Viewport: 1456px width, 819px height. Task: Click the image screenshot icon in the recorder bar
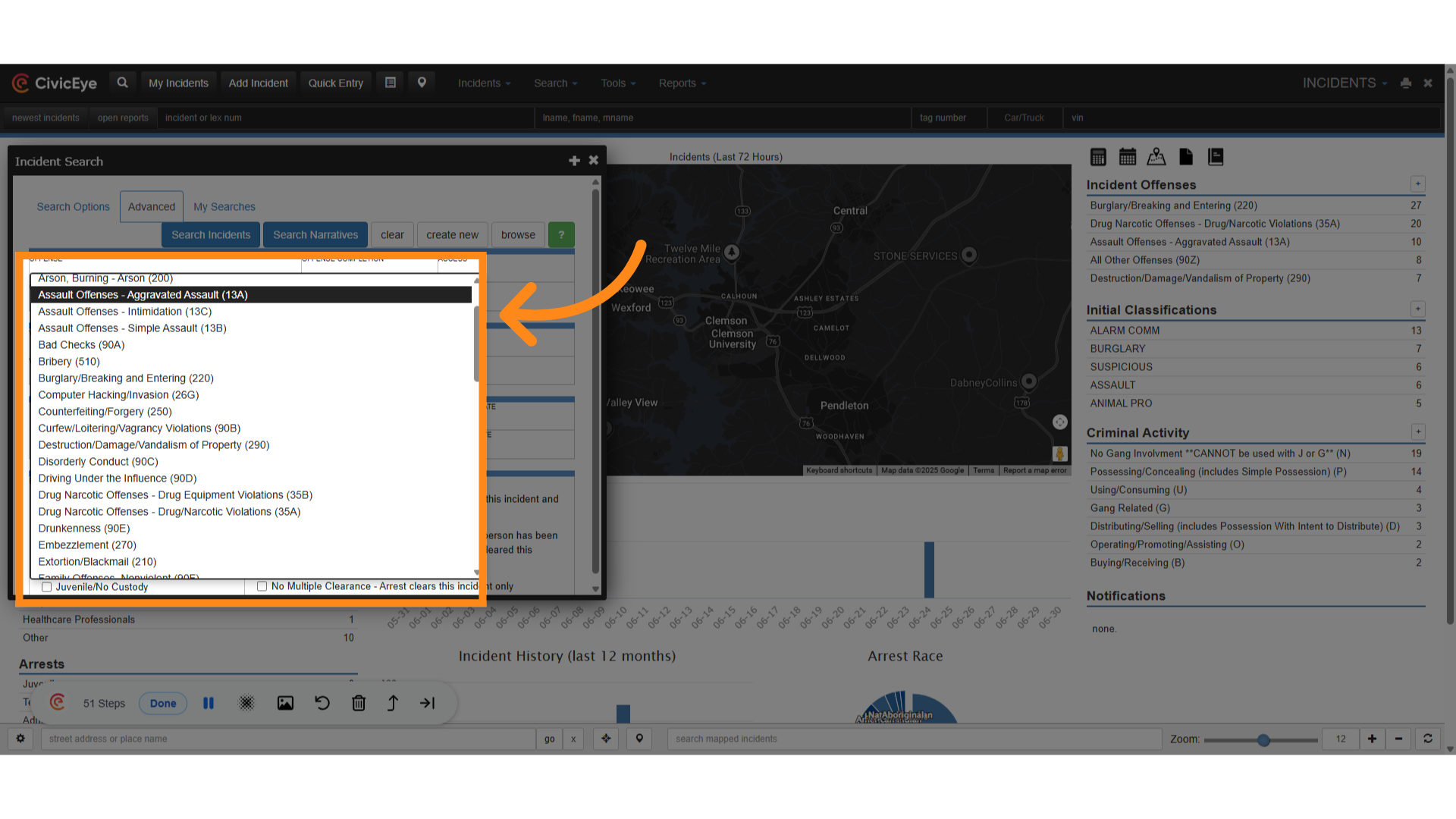coord(285,703)
